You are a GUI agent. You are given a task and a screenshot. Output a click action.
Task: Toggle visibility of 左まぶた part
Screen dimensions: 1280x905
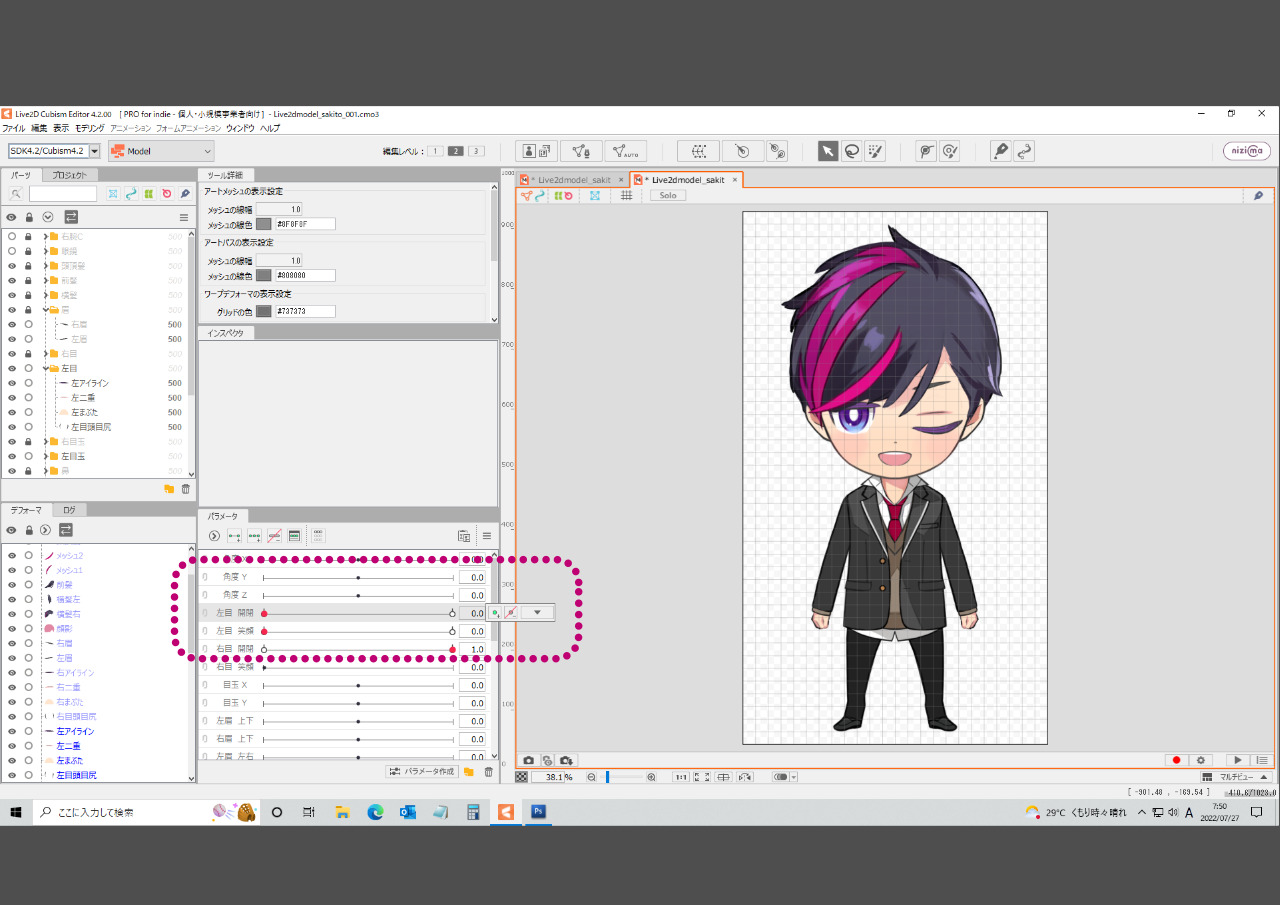(x=12, y=412)
